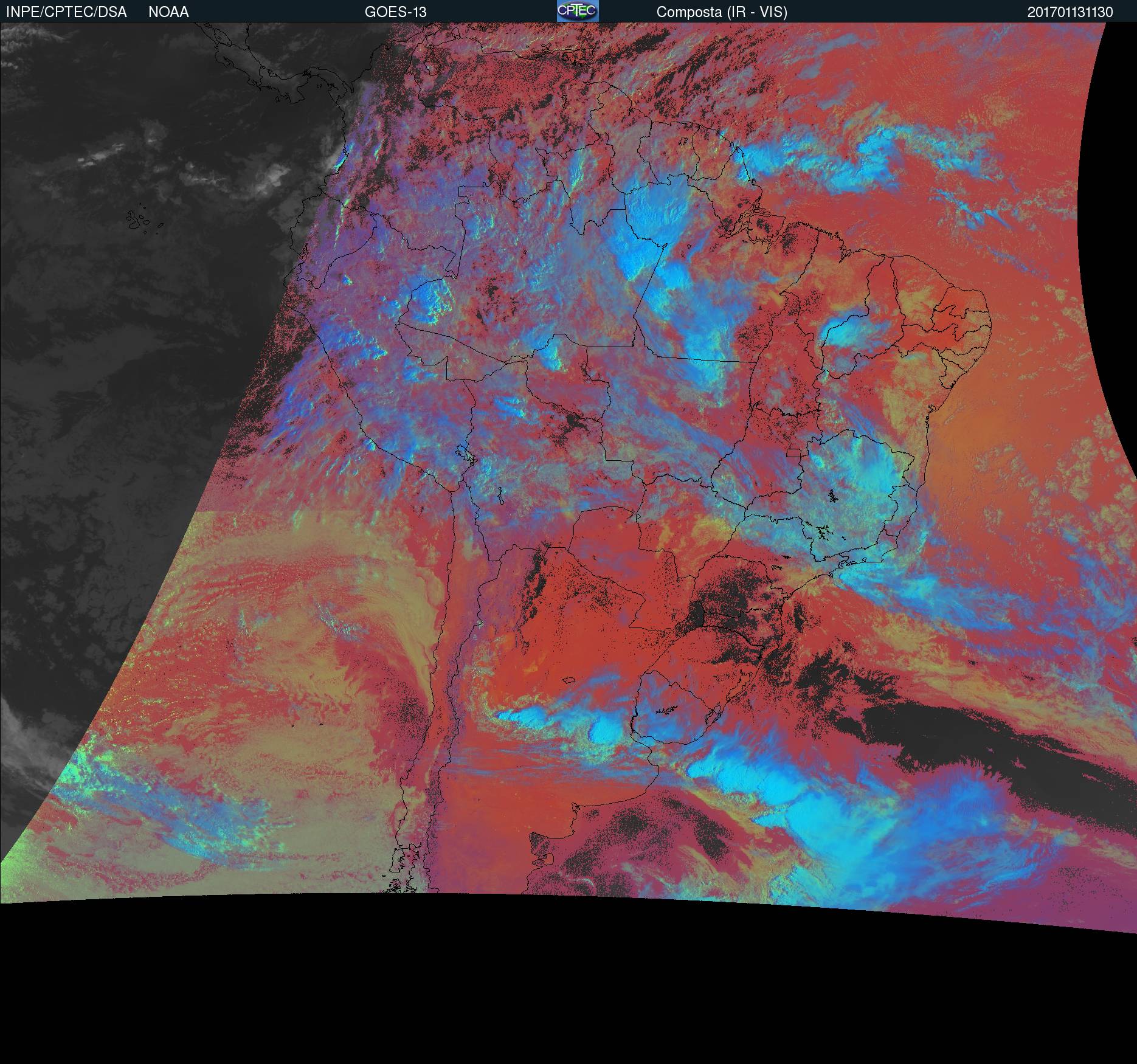Click the Composta (IR - VIS) title

coord(722,12)
